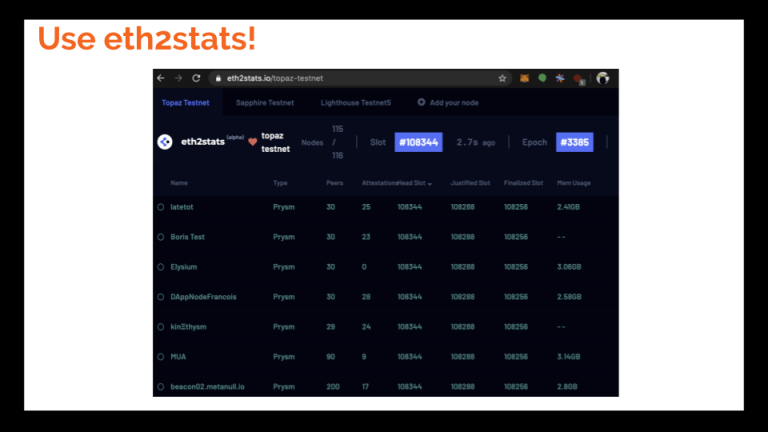
Task: Click the lock icon in address bar
Action: point(218,78)
